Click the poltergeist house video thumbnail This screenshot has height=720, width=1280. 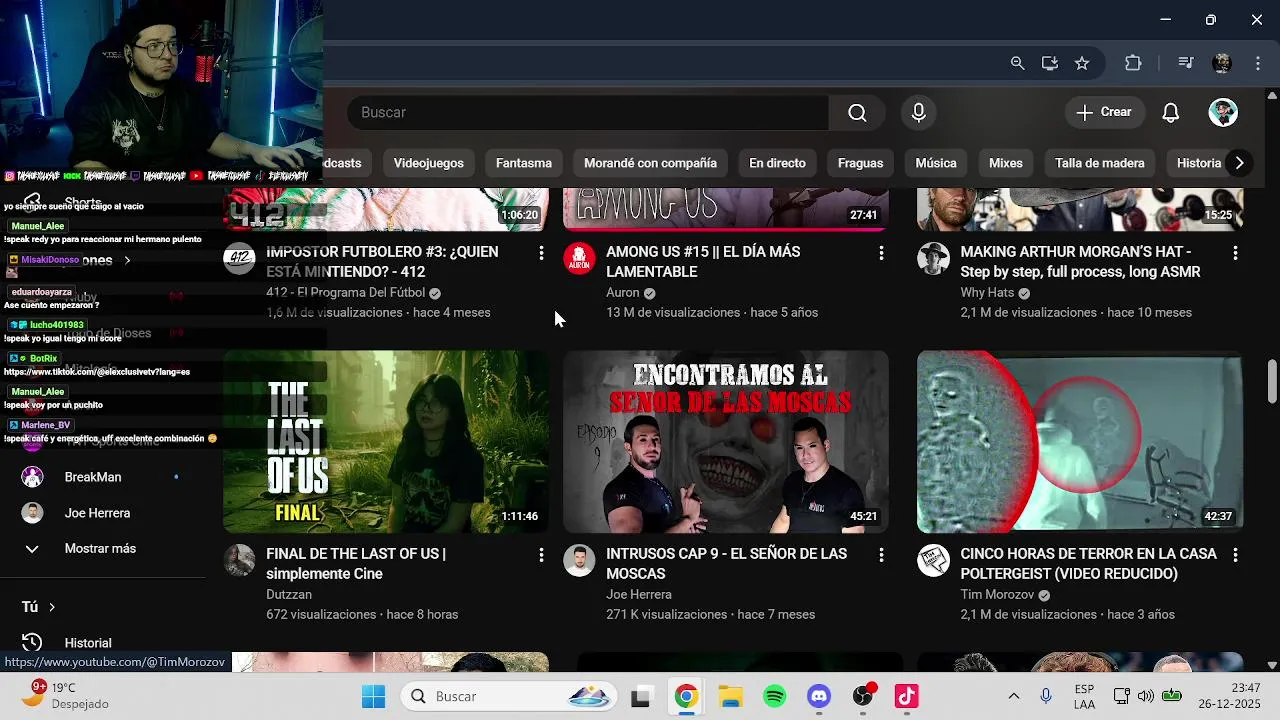coord(1080,441)
